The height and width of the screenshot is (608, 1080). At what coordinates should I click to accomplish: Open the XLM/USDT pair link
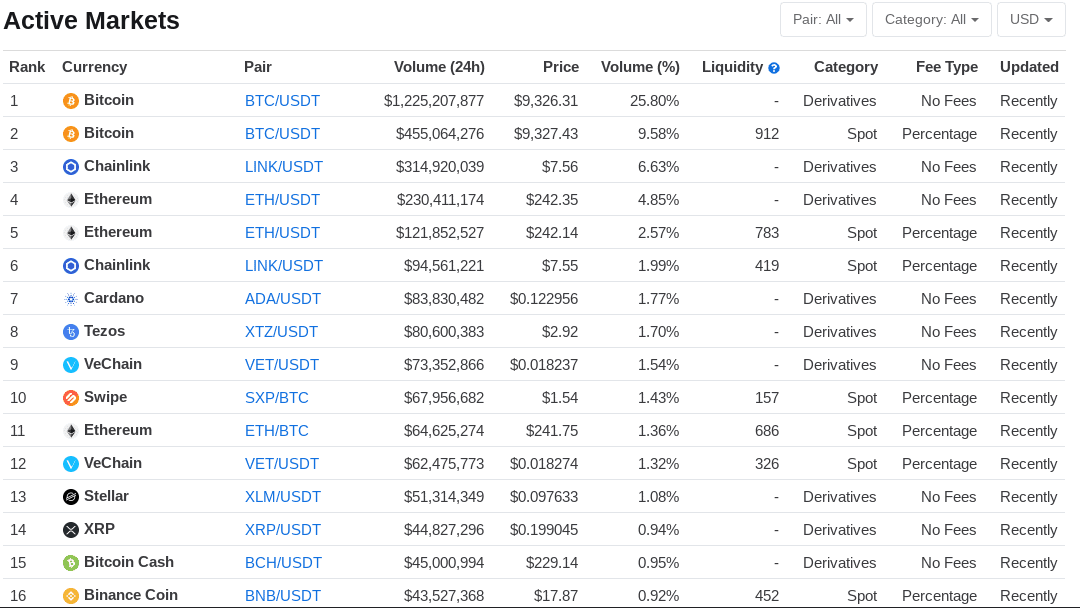pos(283,497)
